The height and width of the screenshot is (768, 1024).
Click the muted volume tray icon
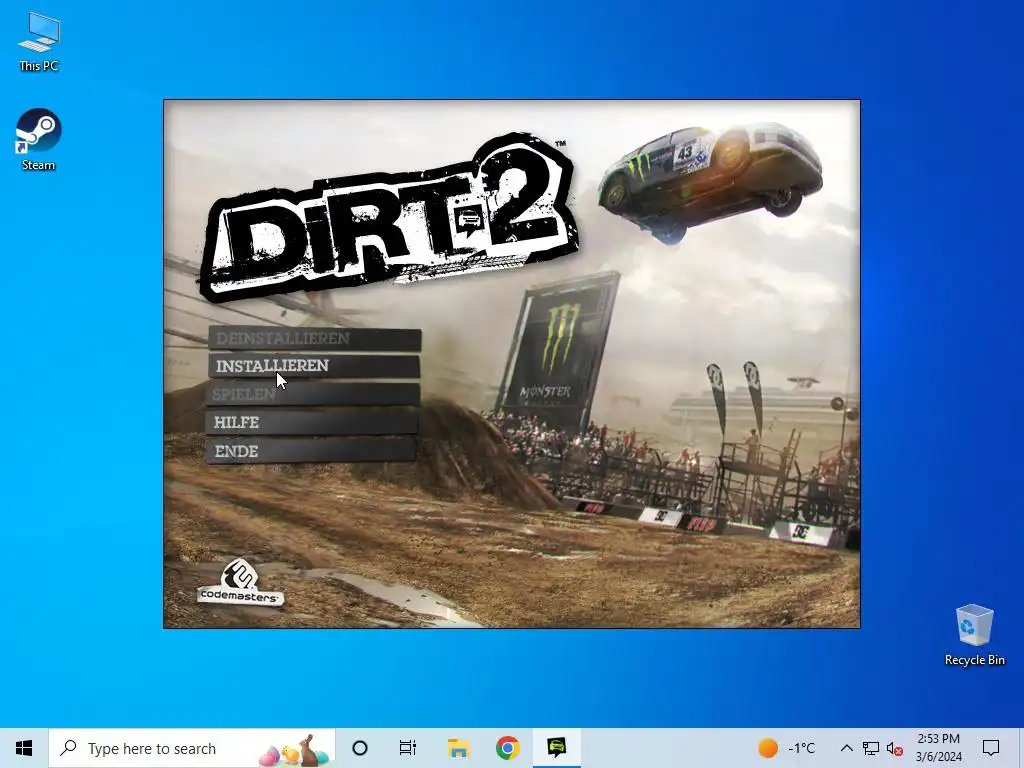coord(895,748)
